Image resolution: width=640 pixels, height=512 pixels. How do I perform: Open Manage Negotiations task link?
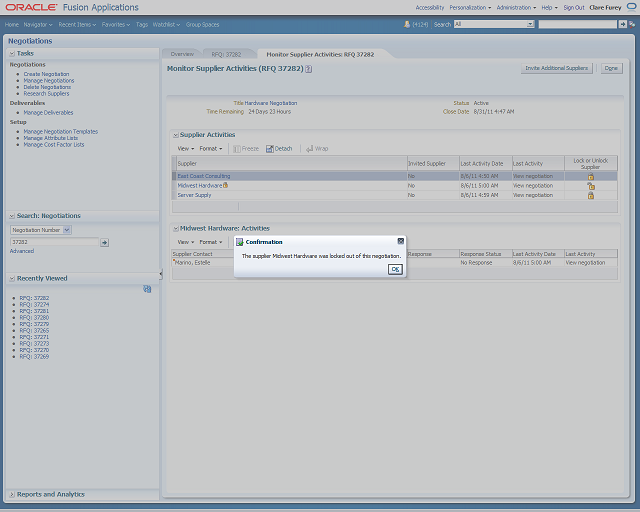(49, 80)
